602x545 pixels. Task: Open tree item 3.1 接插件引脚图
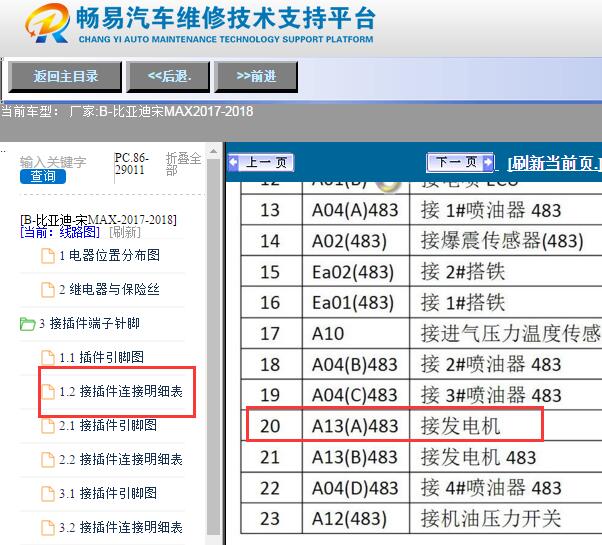point(108,493)
